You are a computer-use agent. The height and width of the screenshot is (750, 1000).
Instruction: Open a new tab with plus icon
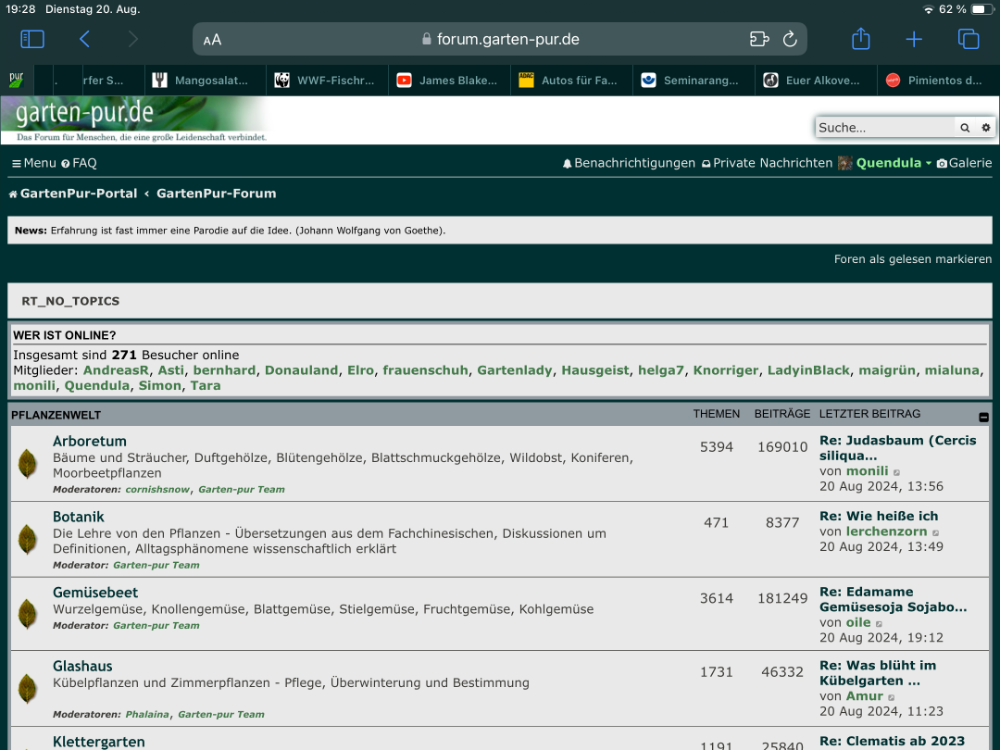[914, 39]
